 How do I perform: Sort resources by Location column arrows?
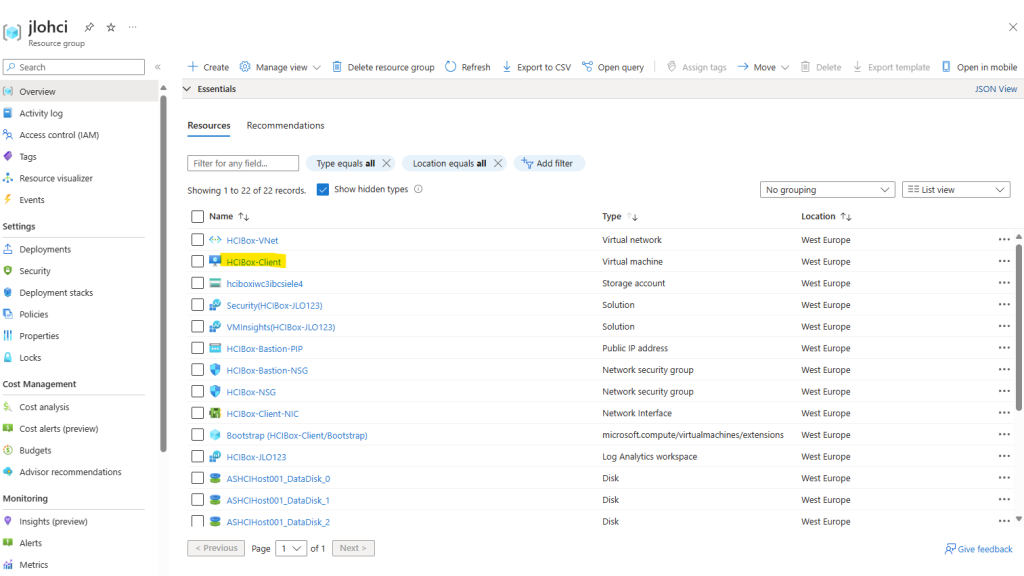(x=846, y=217)
